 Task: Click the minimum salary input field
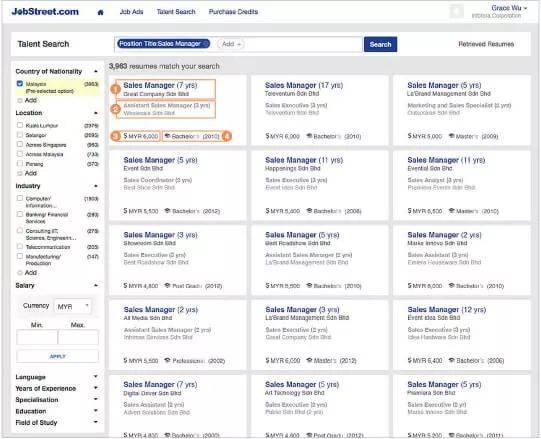(37, 337)
